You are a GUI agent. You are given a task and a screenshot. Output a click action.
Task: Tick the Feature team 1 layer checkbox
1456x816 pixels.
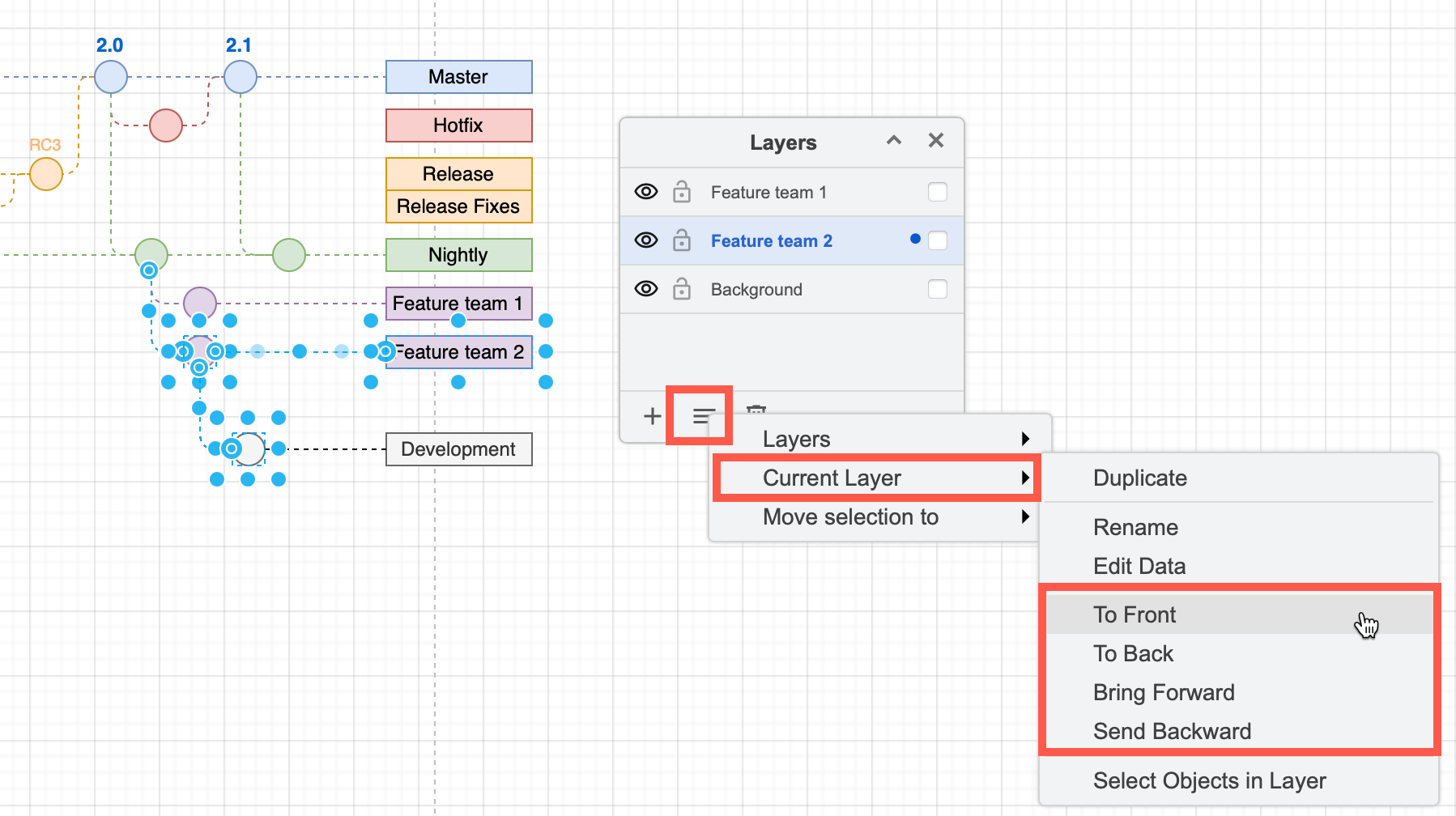coord(937,192)
